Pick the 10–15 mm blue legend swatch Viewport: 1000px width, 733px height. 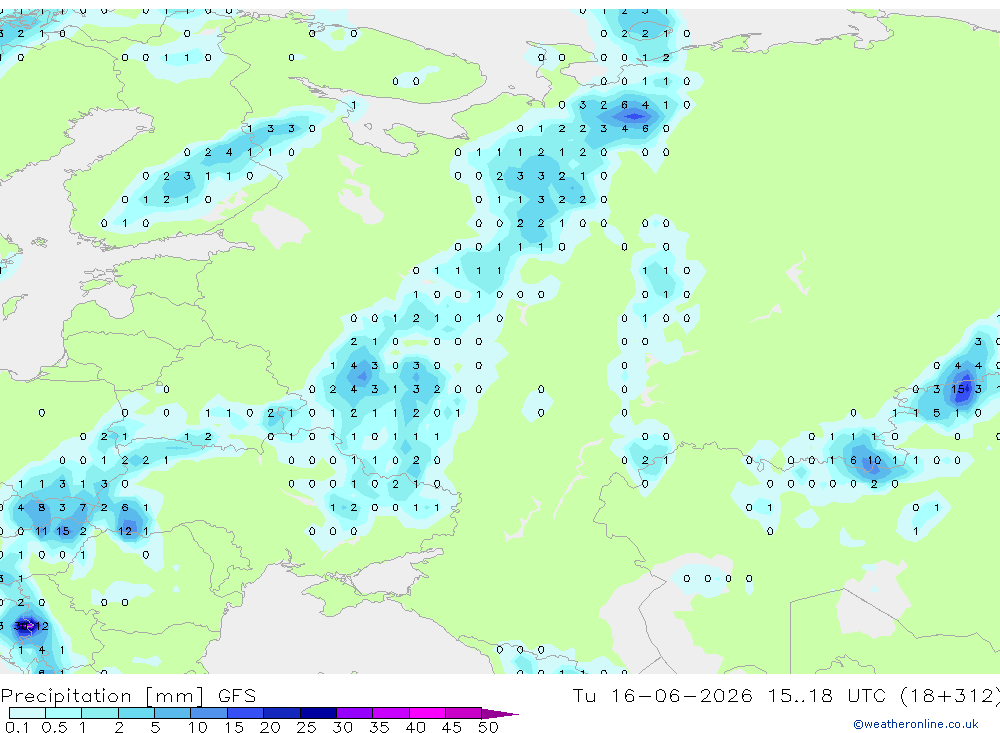pyautogui.click(x=209, y=713)
